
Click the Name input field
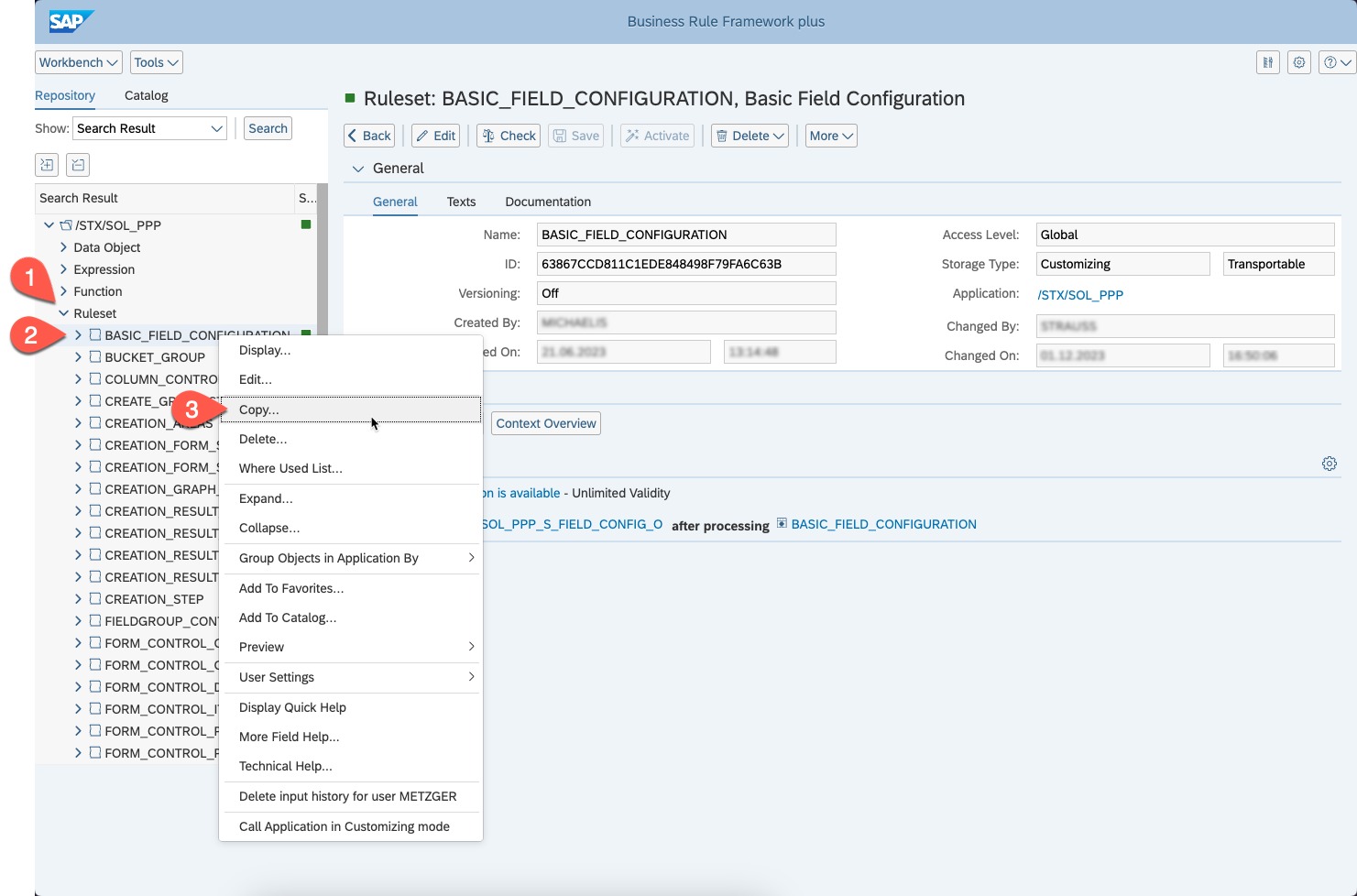coord(685,235)
